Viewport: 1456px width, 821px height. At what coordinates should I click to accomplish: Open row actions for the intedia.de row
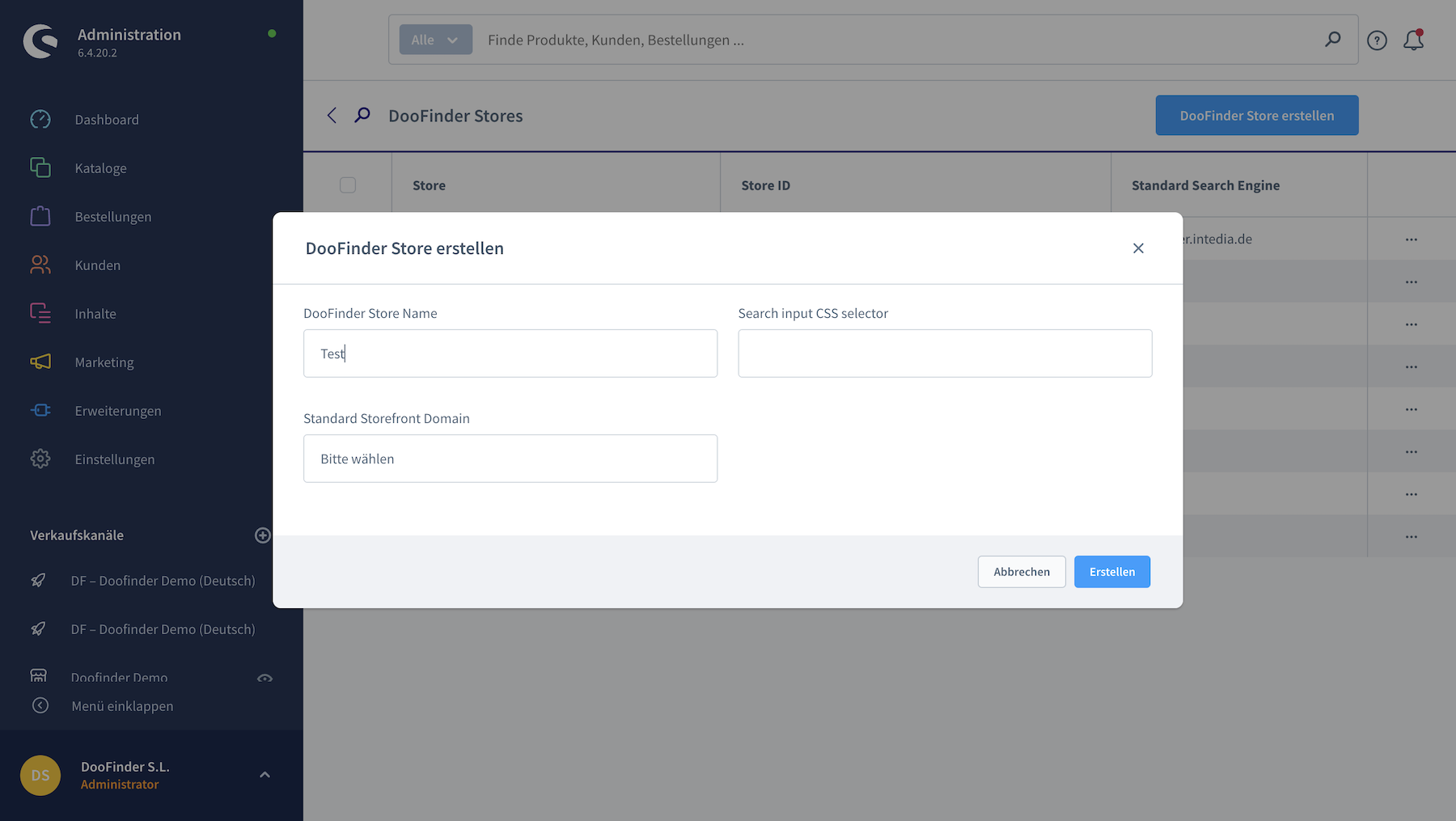[1412, 239]
